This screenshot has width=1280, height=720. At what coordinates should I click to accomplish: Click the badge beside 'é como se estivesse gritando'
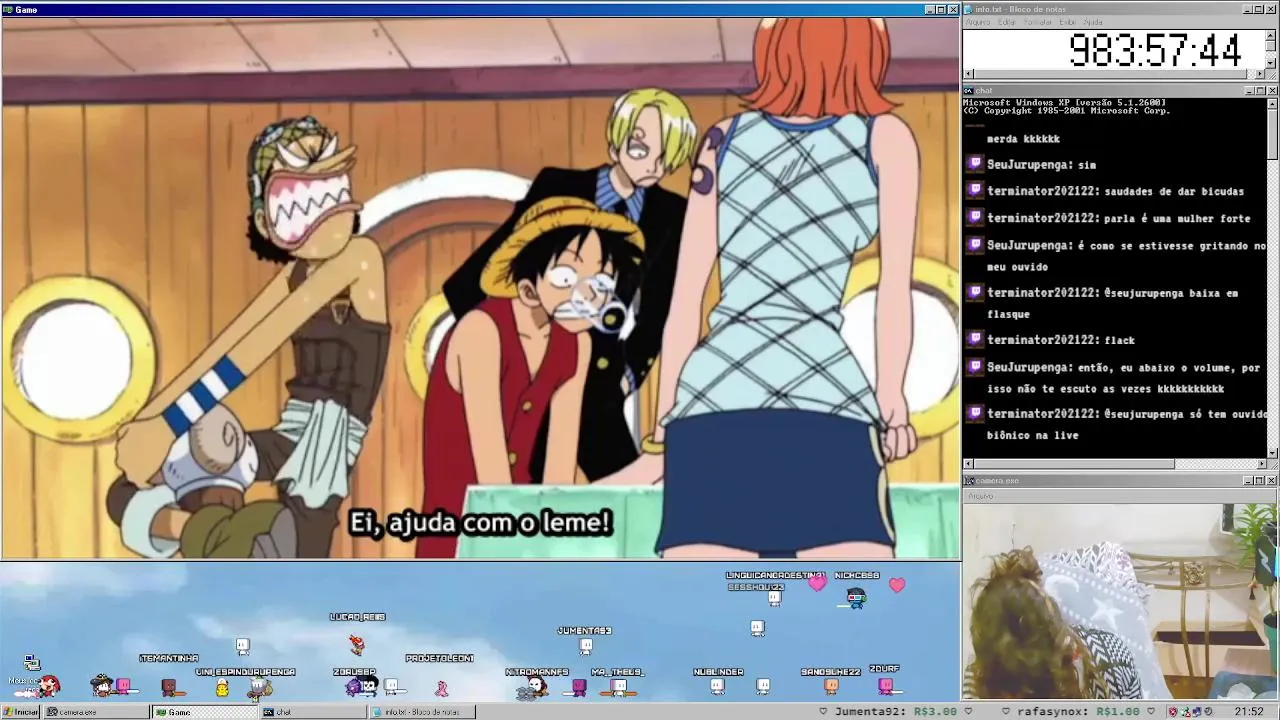(x=975, y=244)
